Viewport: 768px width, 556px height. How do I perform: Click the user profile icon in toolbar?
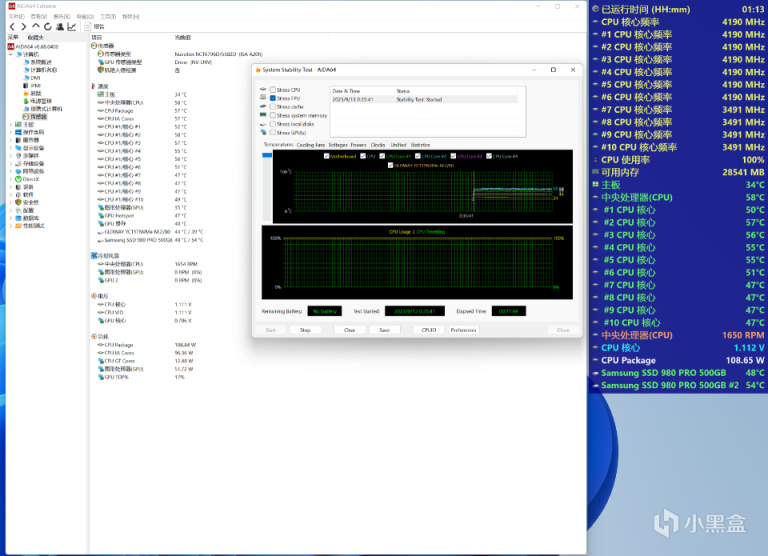(59, 26)
